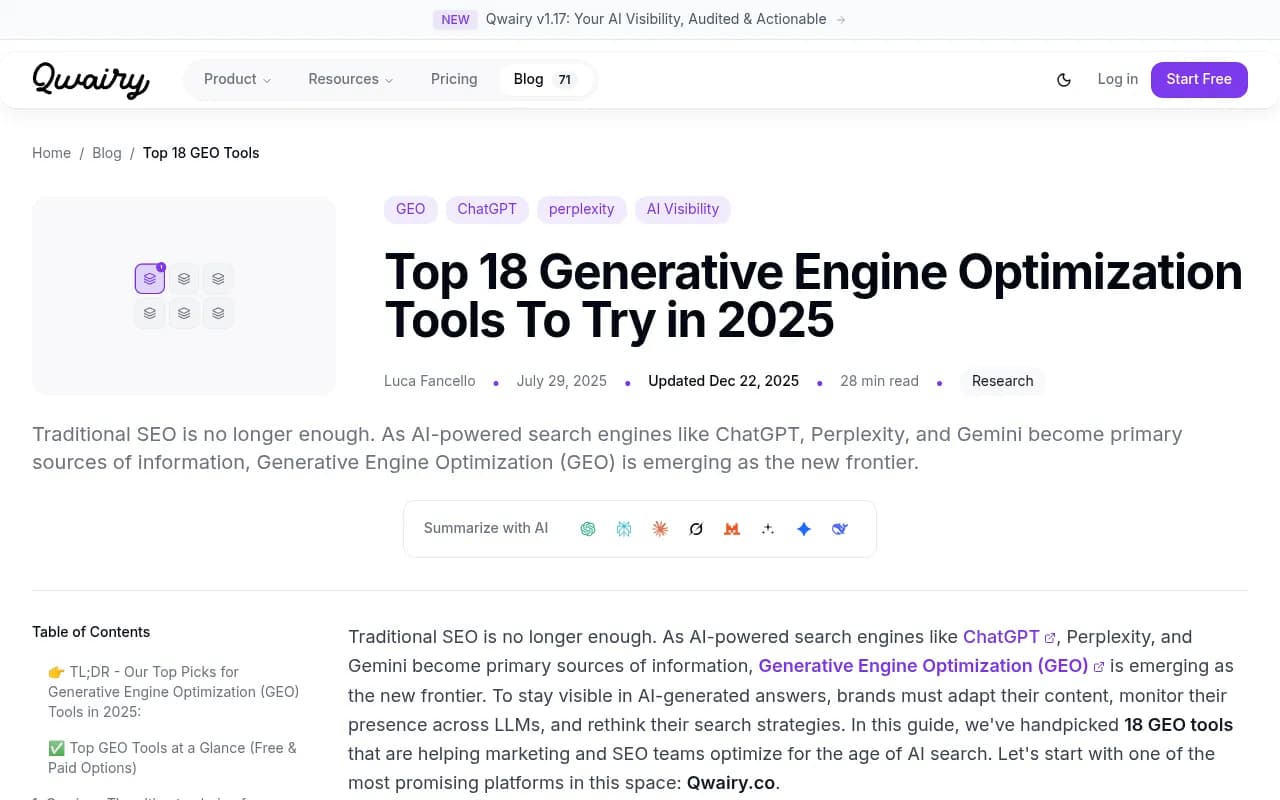The width and height of the screenshot is (1280, 800).
Task: Open Qwairy v1.17 announcement link
Action: click(x=656, y=19)
